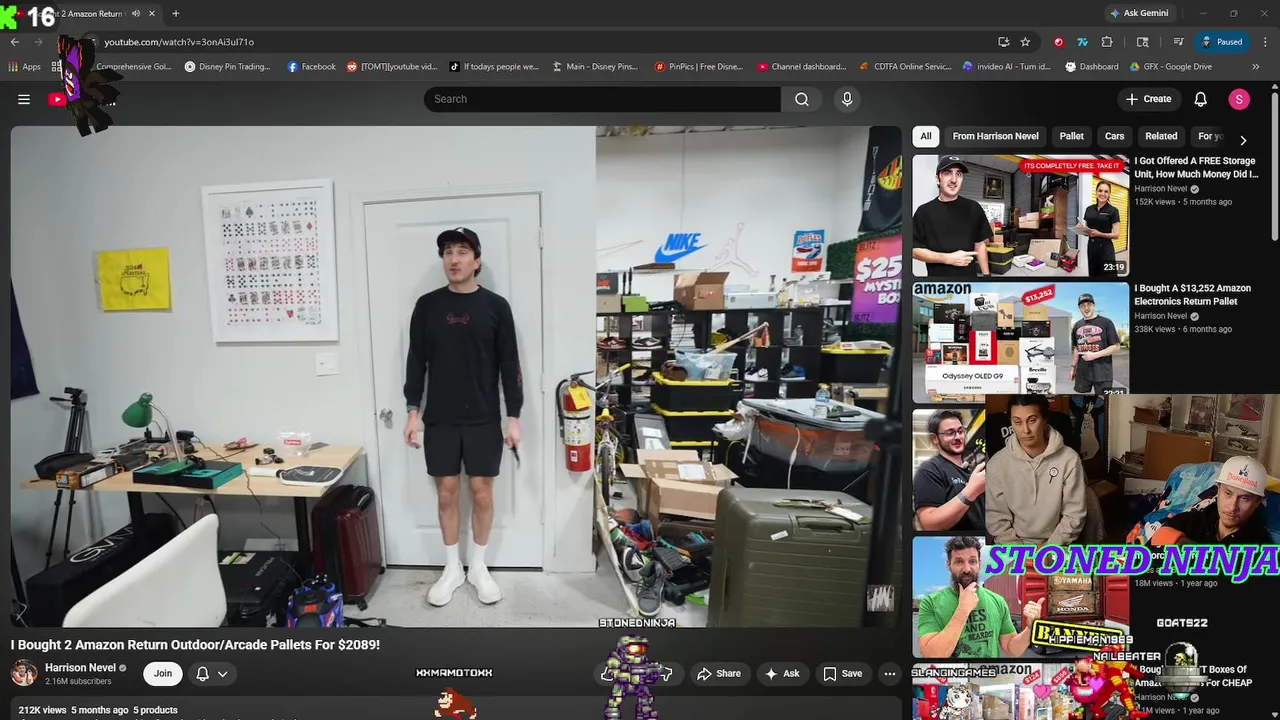Open the account avatar menu
This screenshot has height=720, width=1280.
point(1239,99)
